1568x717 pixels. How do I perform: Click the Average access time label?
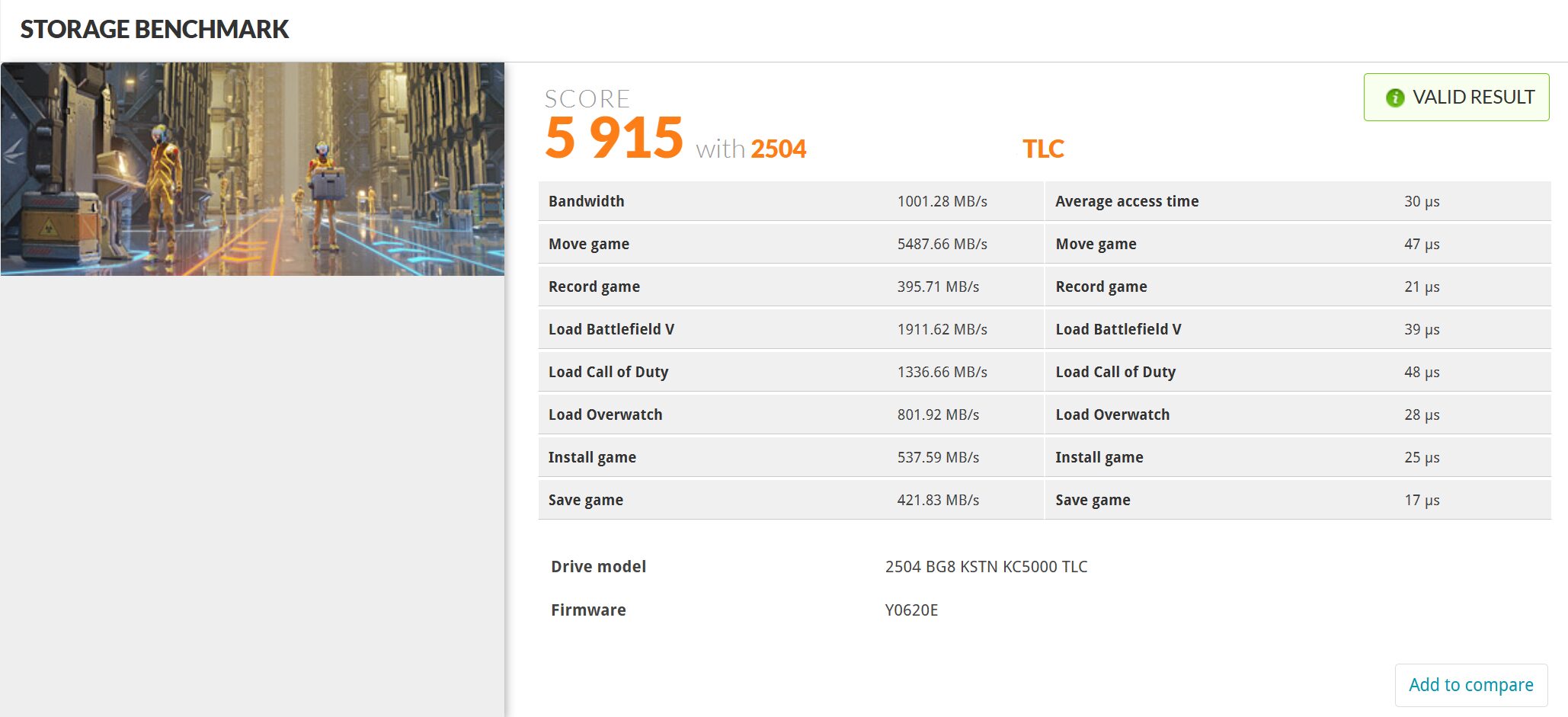click(x=1126, y=201)
